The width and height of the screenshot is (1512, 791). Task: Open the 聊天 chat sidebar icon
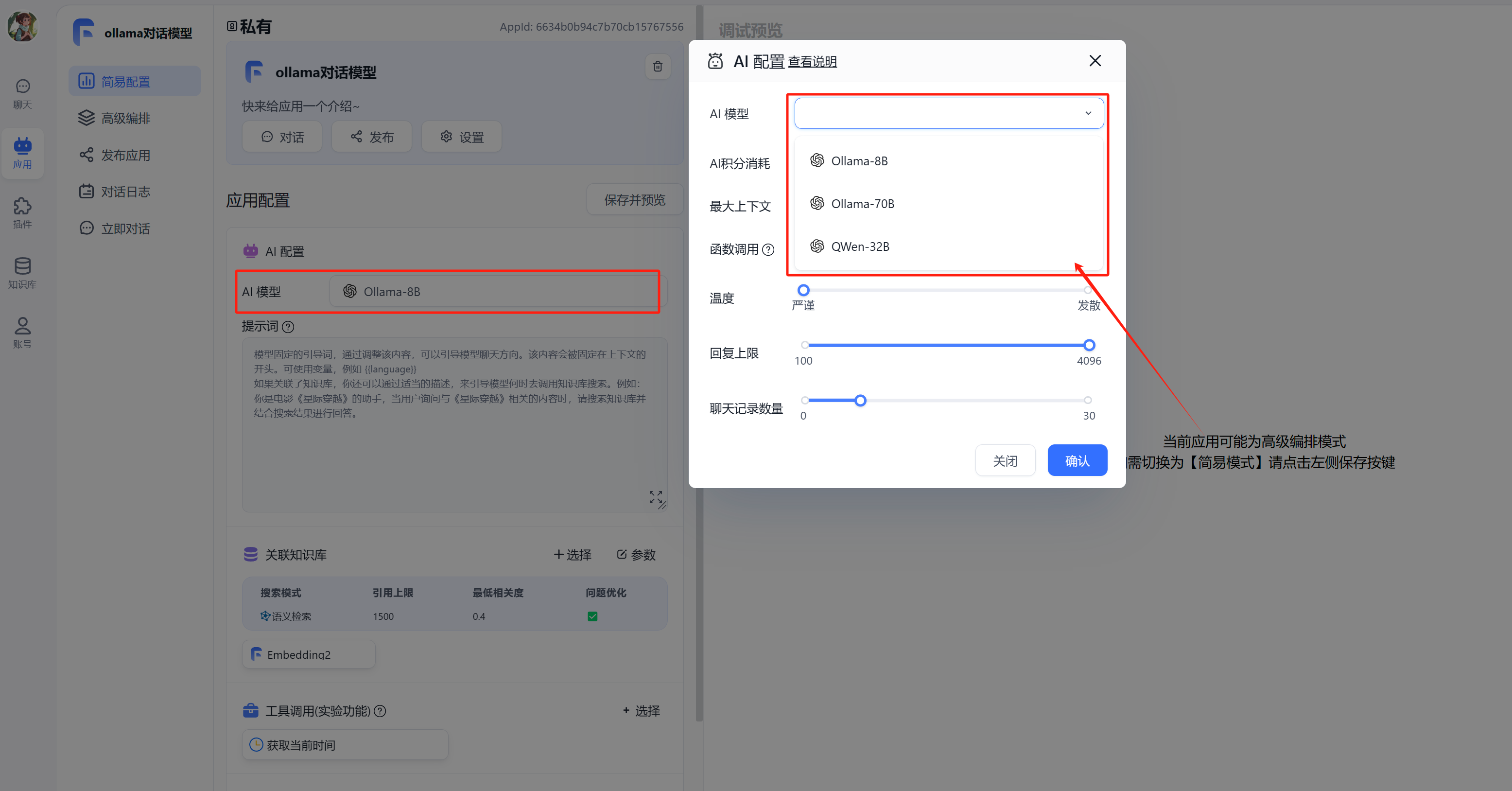(22, 94)
